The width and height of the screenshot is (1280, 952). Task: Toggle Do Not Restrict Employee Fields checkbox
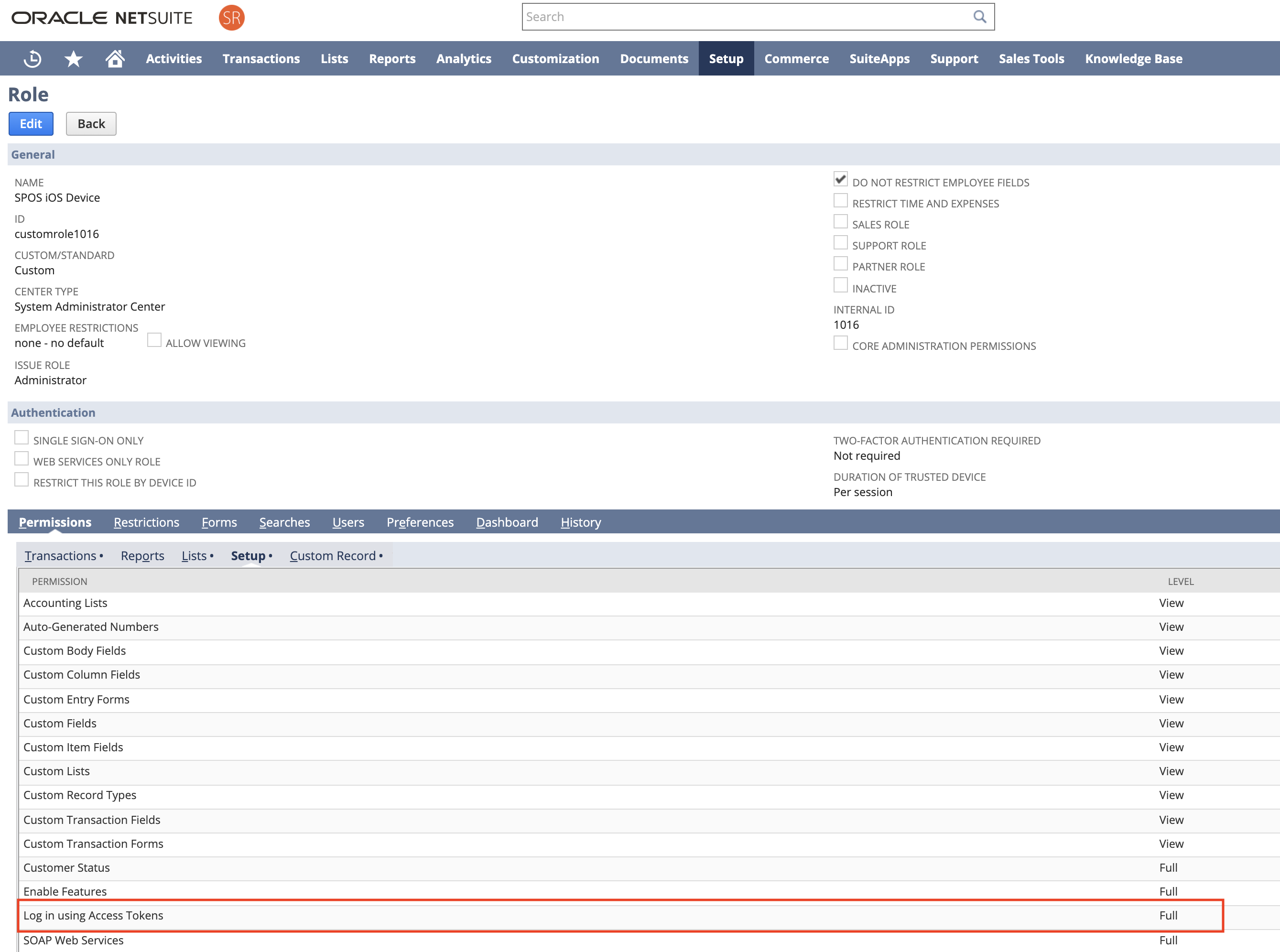point(840,179)
